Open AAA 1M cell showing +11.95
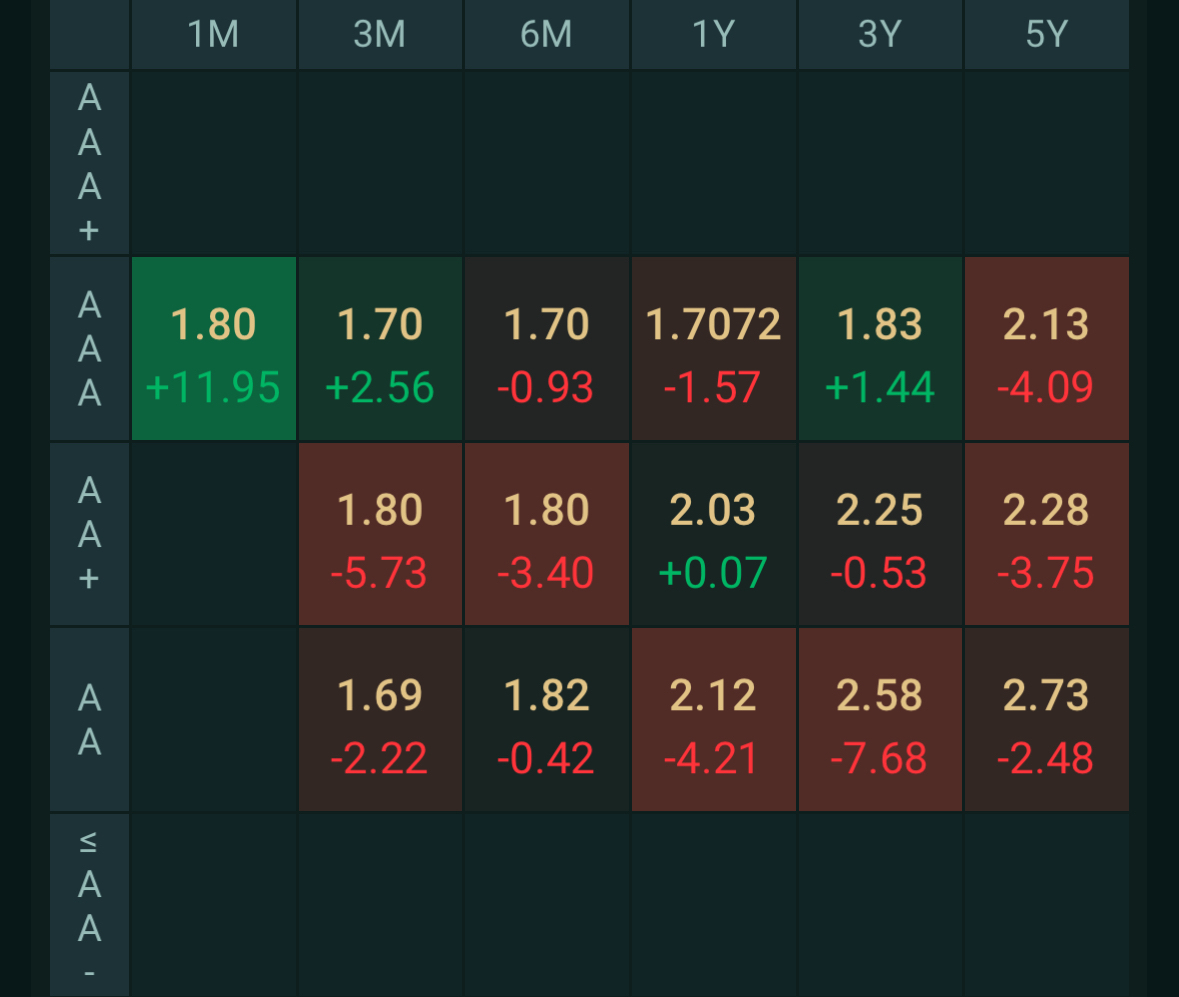Image resolution: width=1179 pixels, height=997 pixels. point(214,349)
